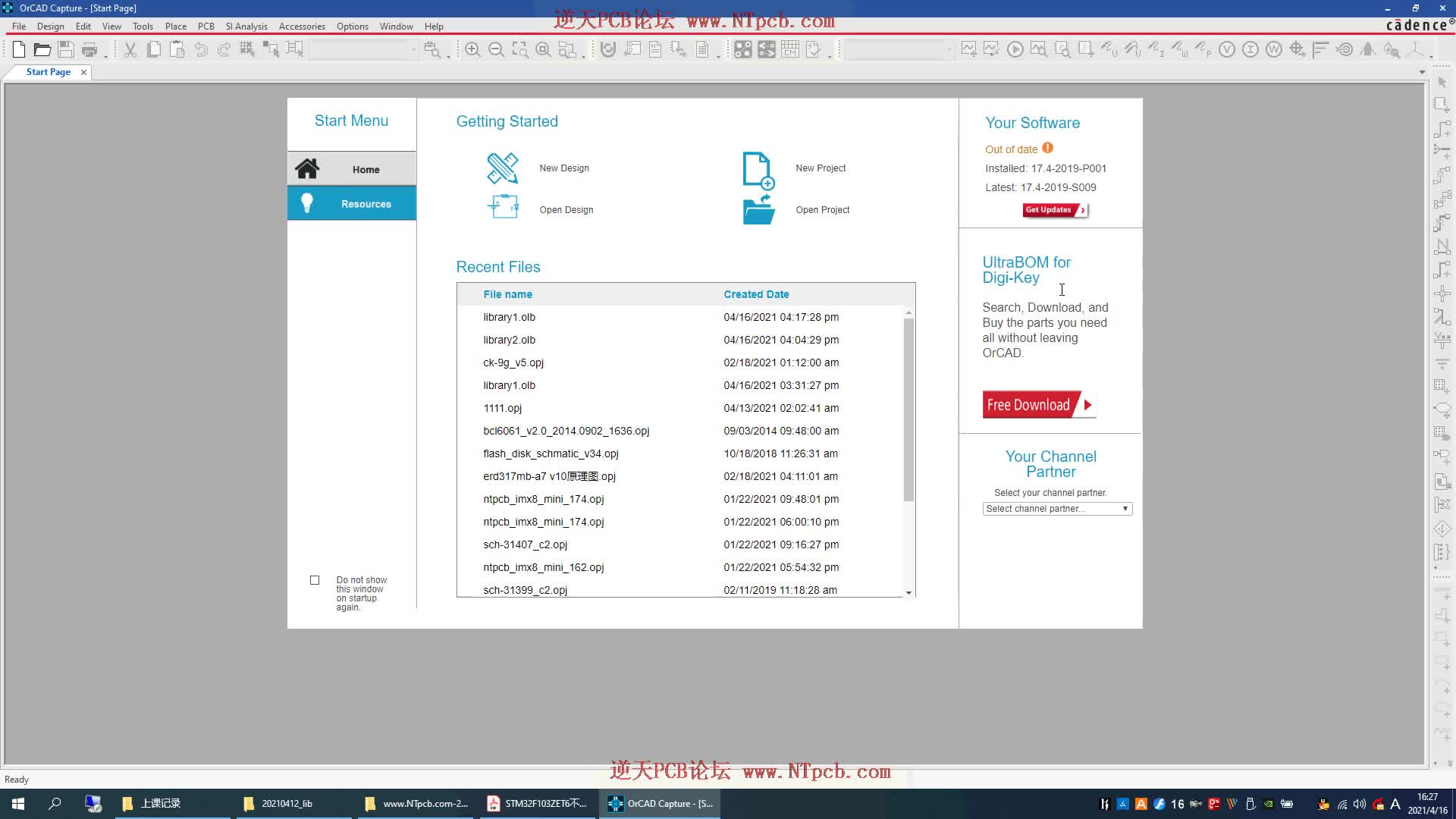Click the Zoom to Area icon
Screen dimensions: 1456x819
pos(520,50)
